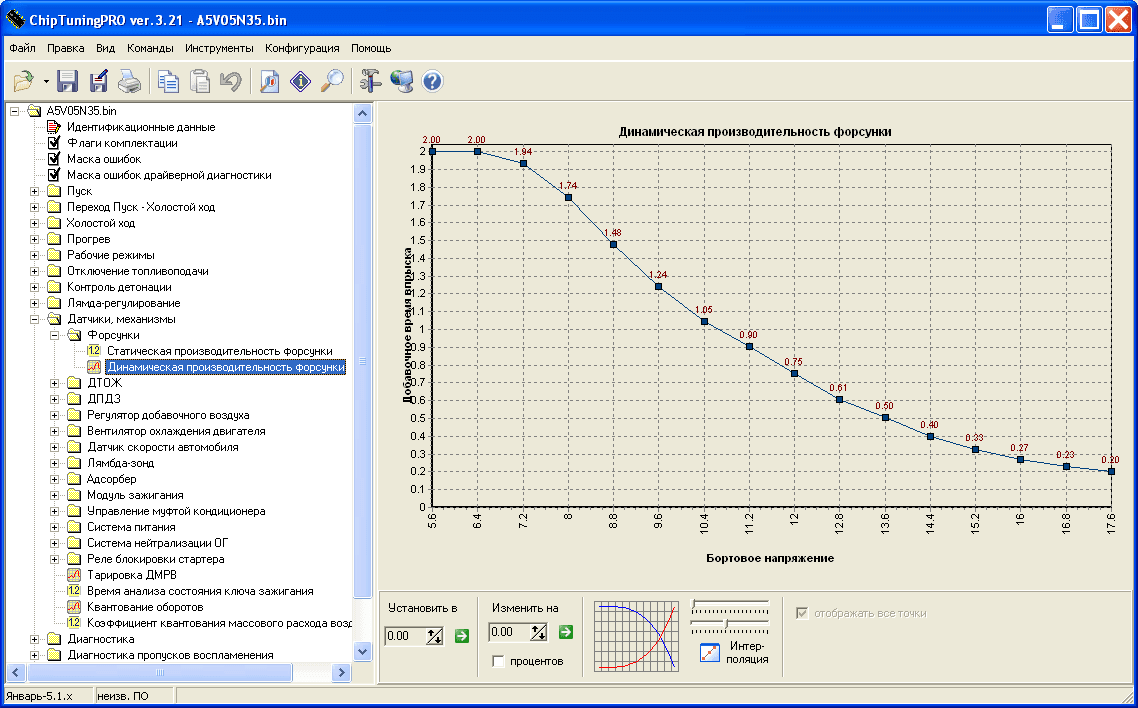Open the Файл menu

click(x=22, y=49)
